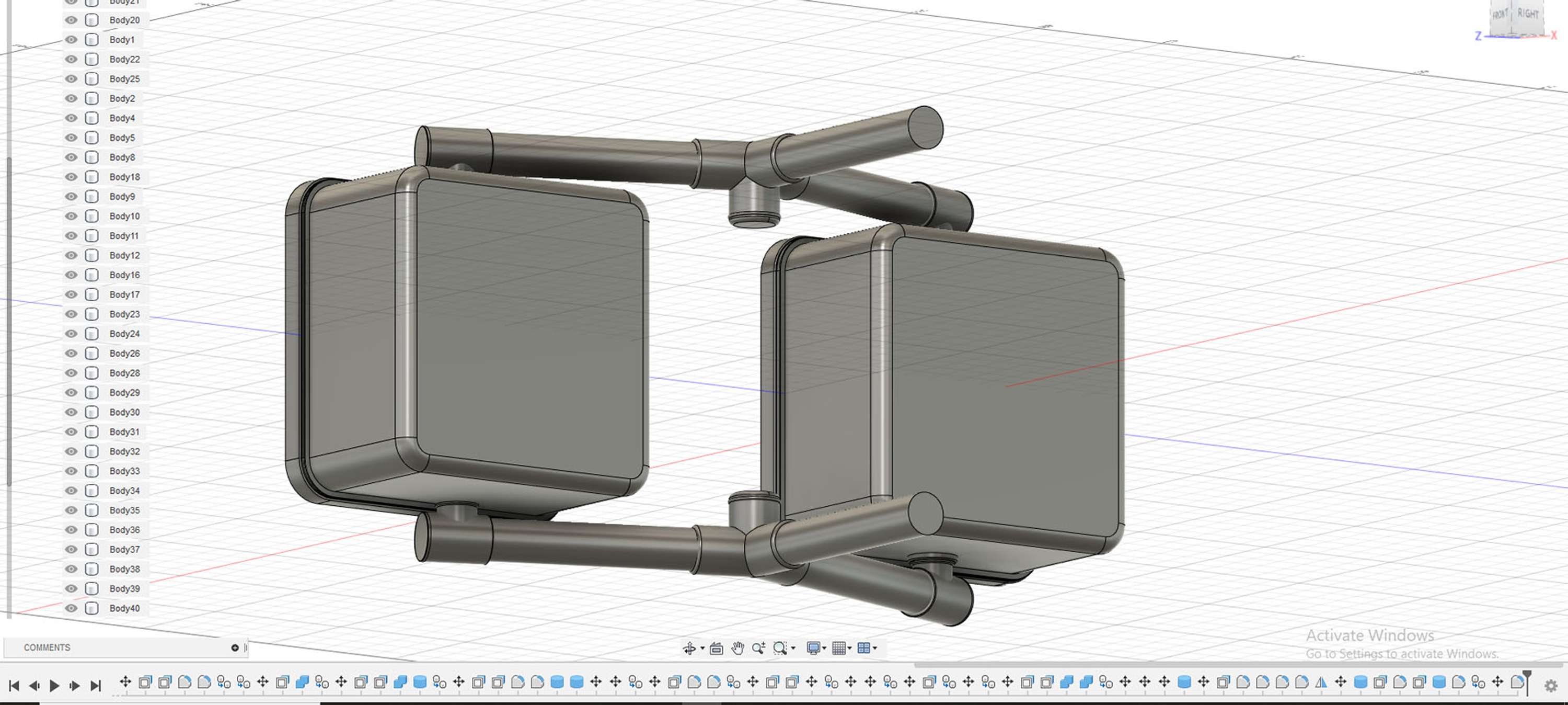
Task: Select Body8 in the browser list
Action: click(122, 157)
